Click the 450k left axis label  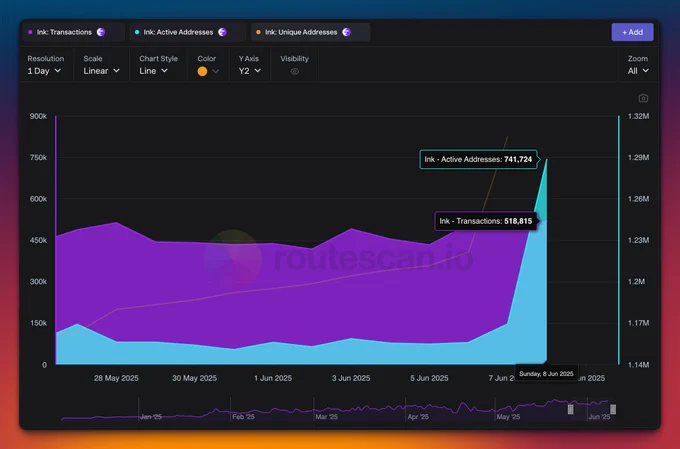click(38, 240)
